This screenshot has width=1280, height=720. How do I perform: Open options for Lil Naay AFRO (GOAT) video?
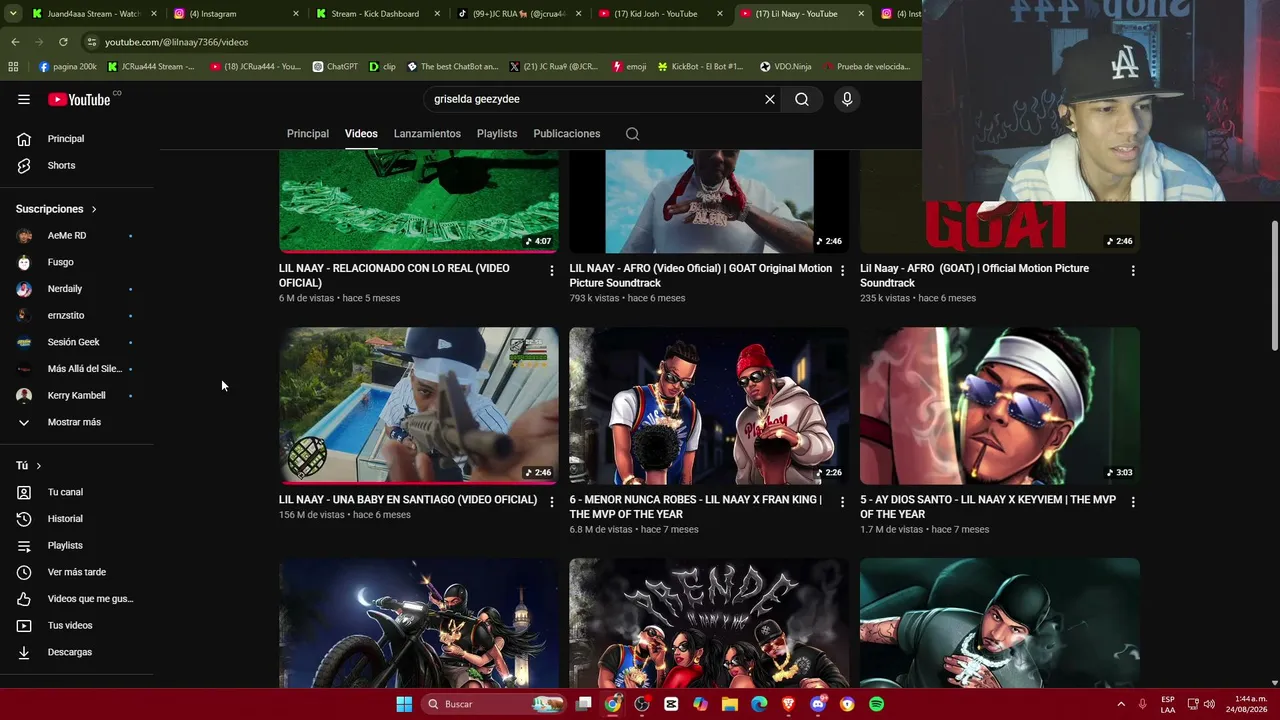tap(1133, 270)
